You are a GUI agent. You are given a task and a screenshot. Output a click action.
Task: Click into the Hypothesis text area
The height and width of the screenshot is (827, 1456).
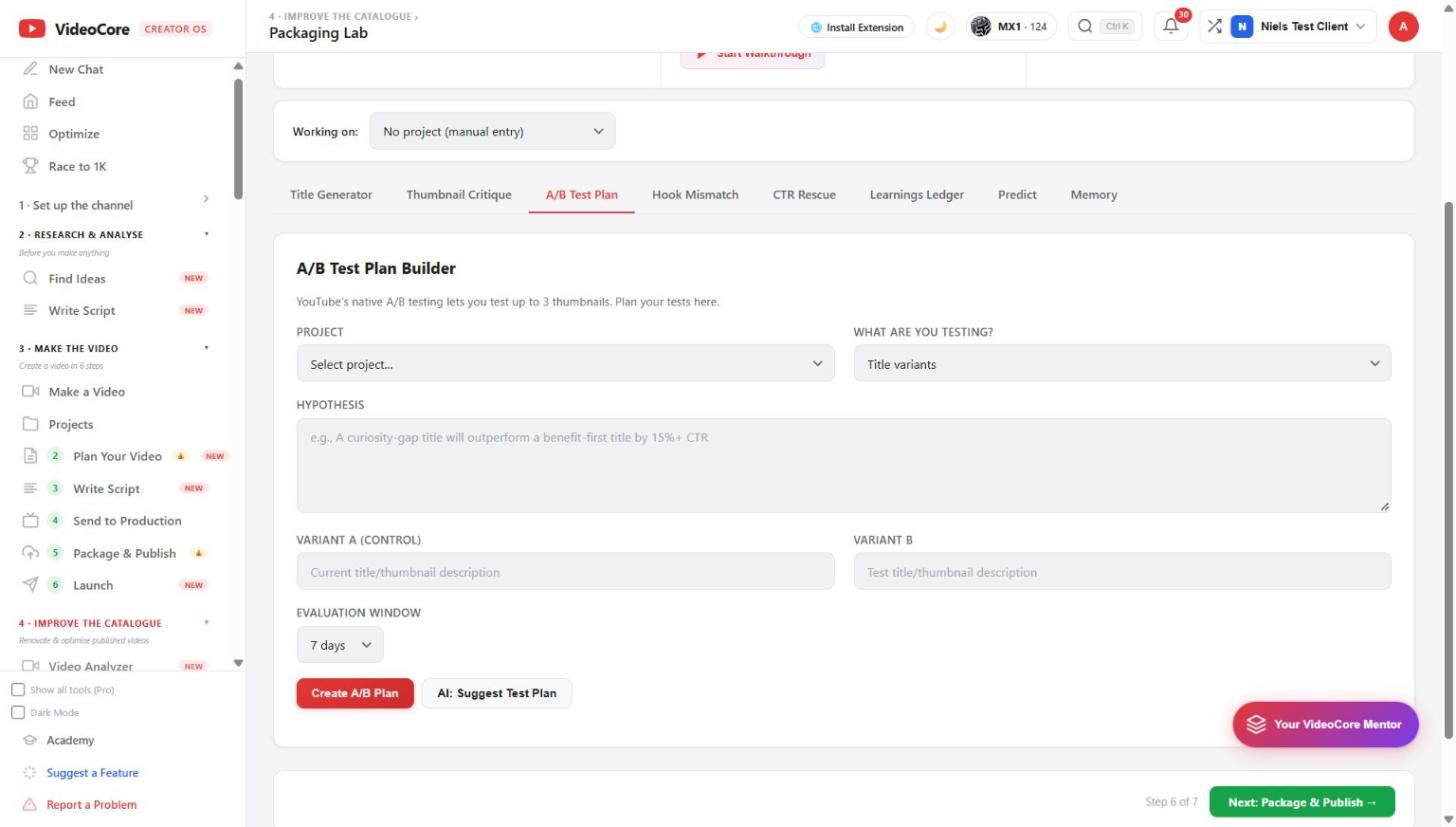tap(843, 466)
